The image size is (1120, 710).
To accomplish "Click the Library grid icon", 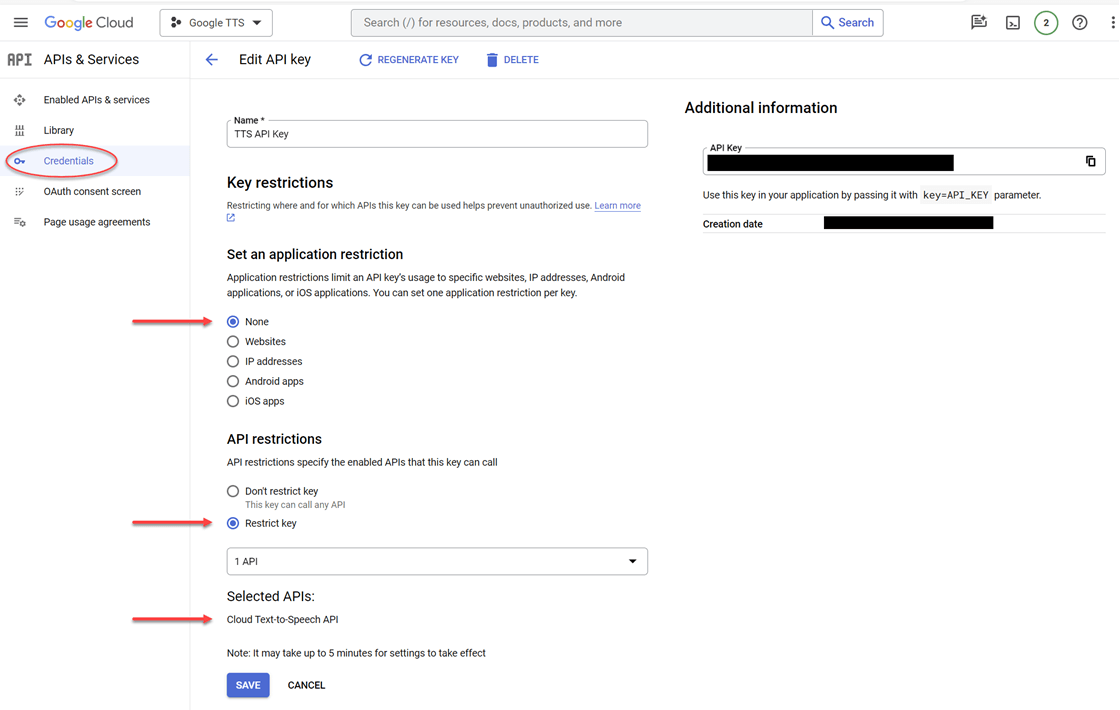I will (x=19, y=131).
